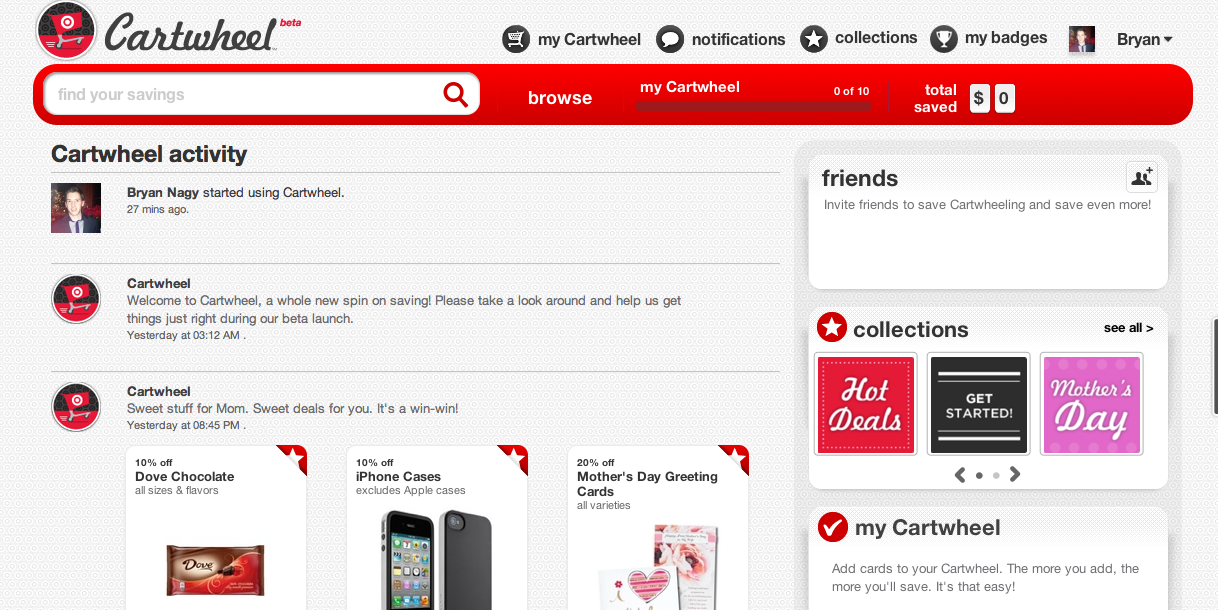This screenshot has height=610, width=1218.
Task: Click the add friends icon
Action: 1141,177
